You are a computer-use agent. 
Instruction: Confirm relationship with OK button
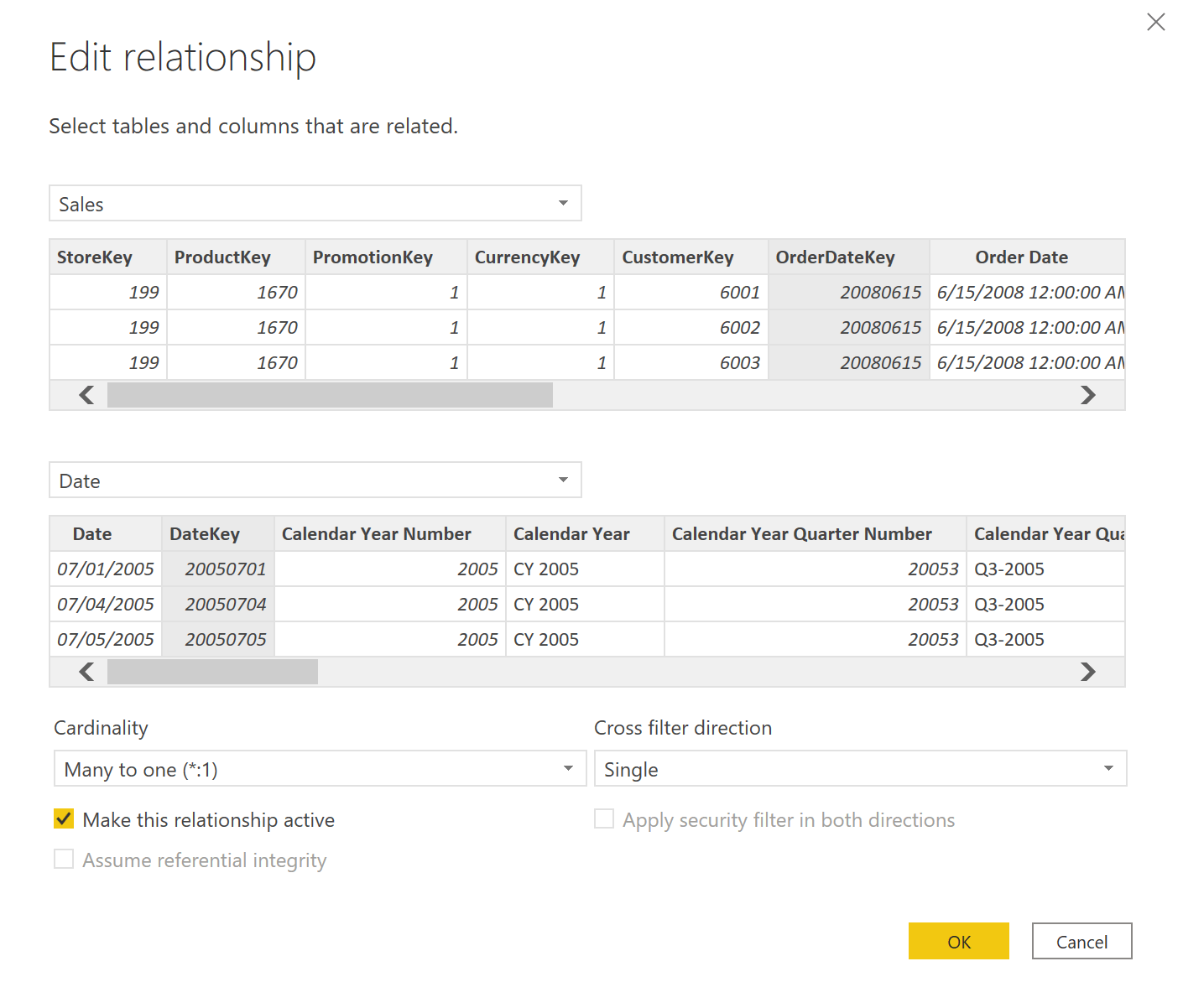point(958,941)
